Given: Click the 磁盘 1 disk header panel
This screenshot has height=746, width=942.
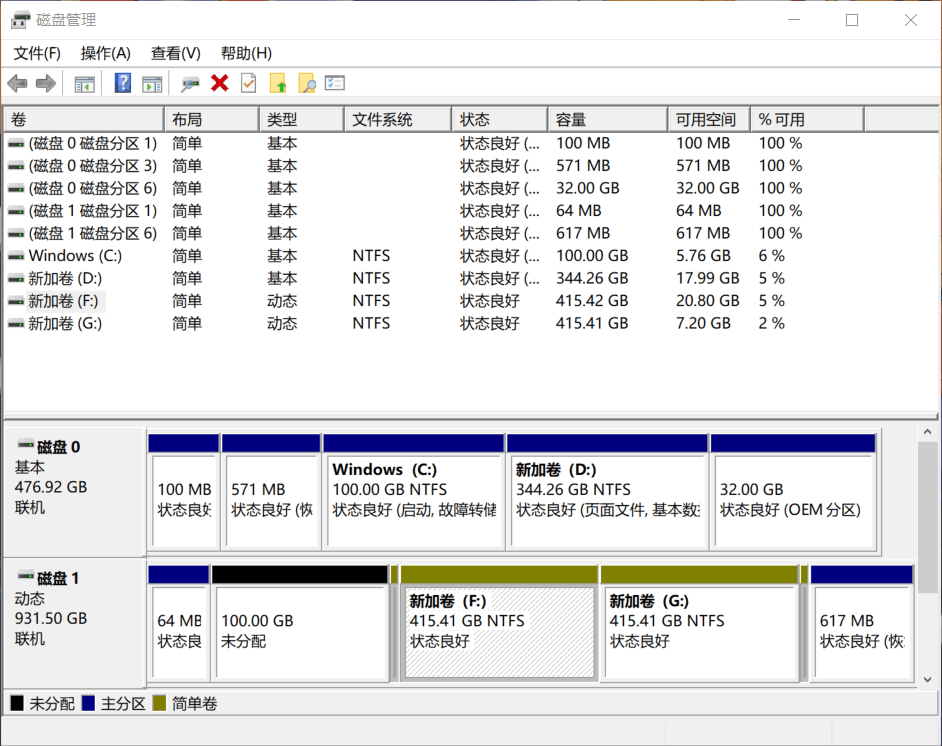Looking at the screenshot, I should 74,623.
